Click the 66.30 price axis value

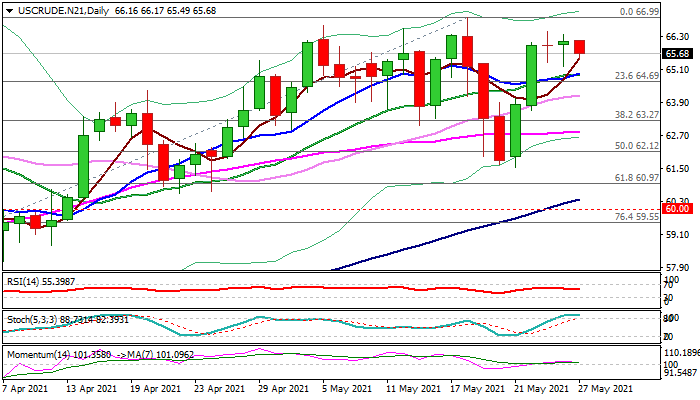(678, 36)
